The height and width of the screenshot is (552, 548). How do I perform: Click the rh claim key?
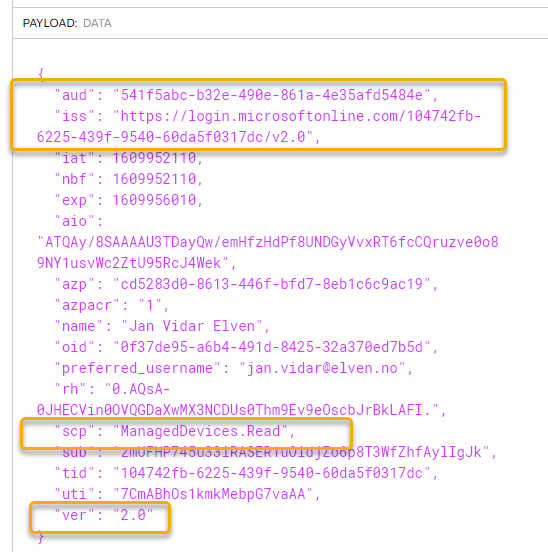tap(70, 389)
